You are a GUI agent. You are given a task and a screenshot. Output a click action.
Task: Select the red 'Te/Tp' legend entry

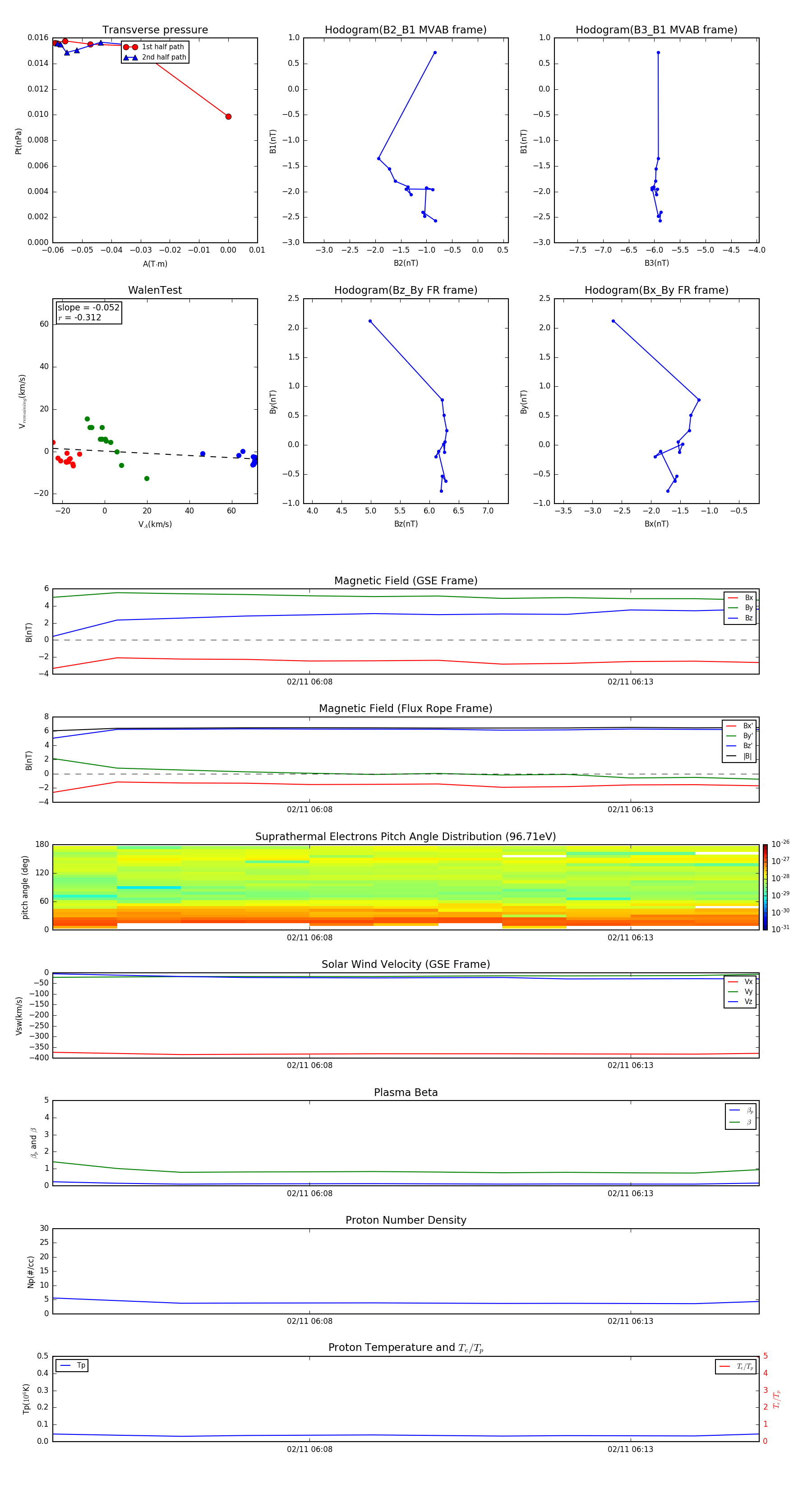[x=736, y=1366]
